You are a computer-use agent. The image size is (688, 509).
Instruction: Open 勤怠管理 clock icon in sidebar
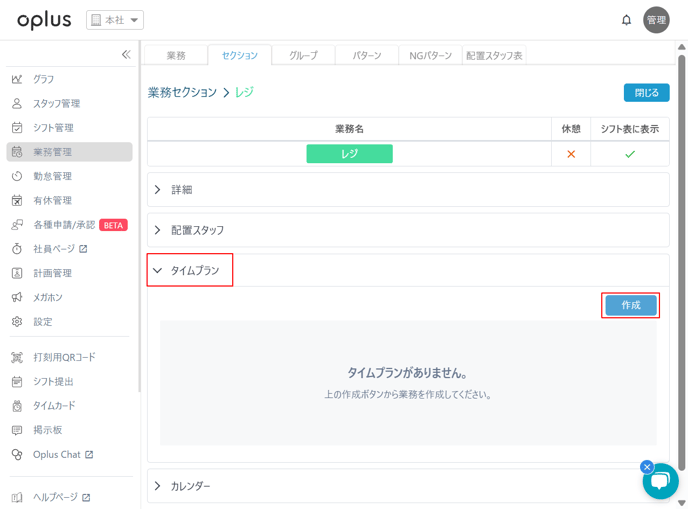pos(17,176)
